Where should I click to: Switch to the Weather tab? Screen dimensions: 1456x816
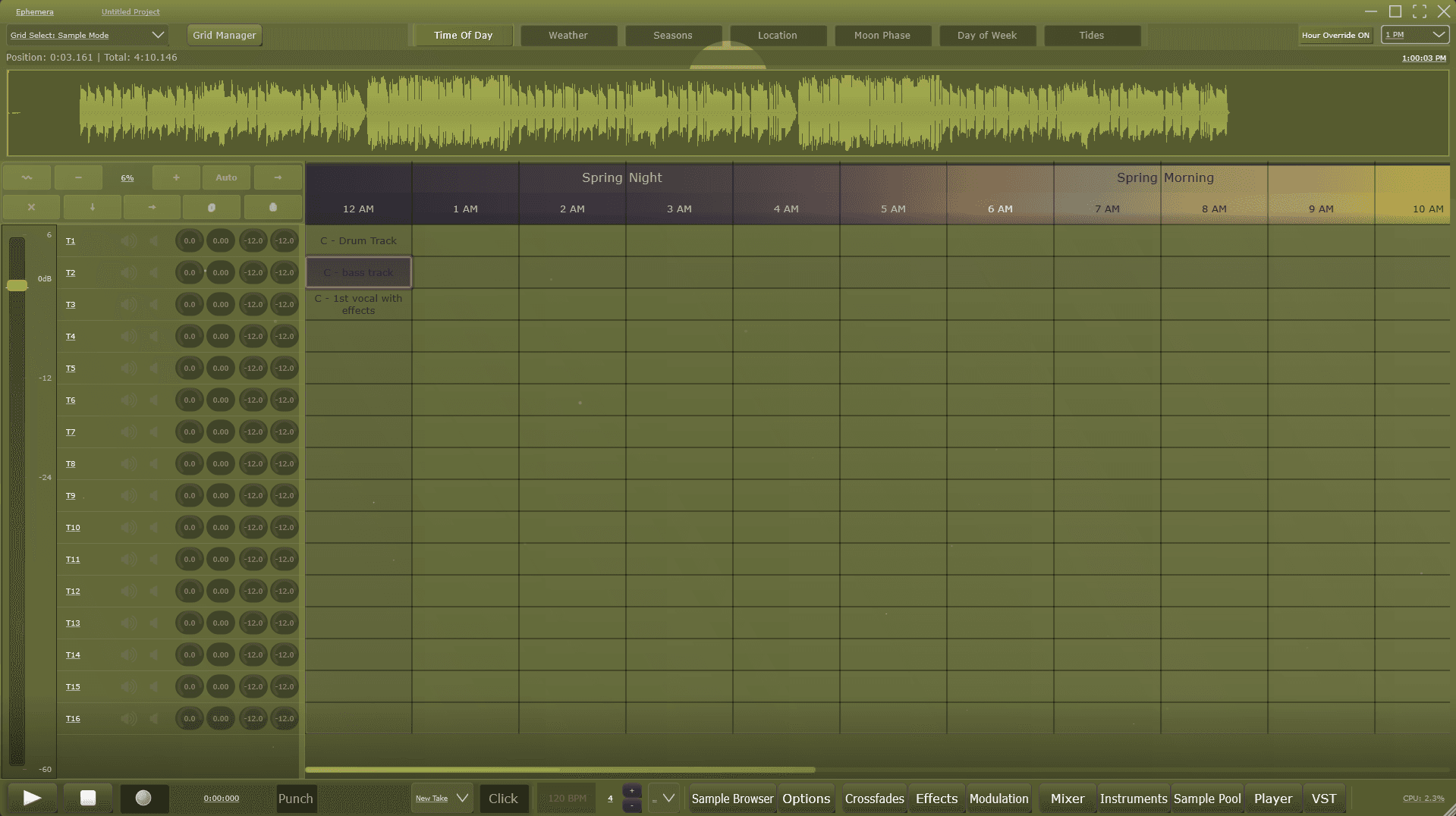click(x=568, y=35)
